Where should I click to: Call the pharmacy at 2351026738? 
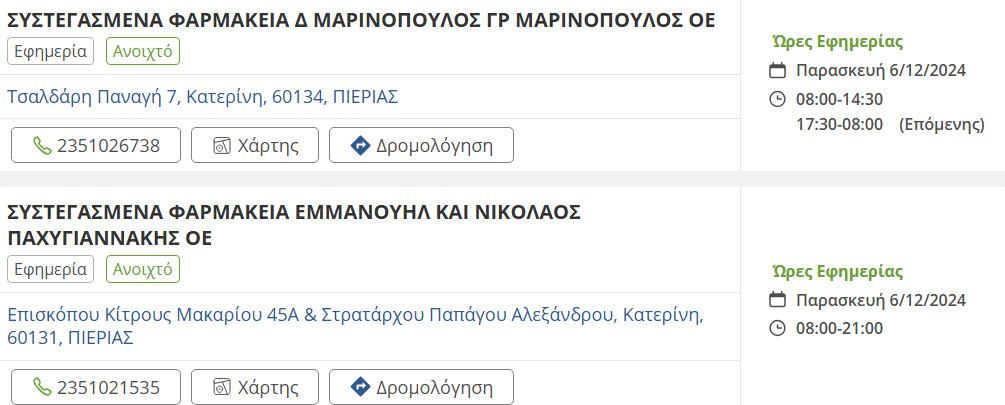(x=96, y=145)
